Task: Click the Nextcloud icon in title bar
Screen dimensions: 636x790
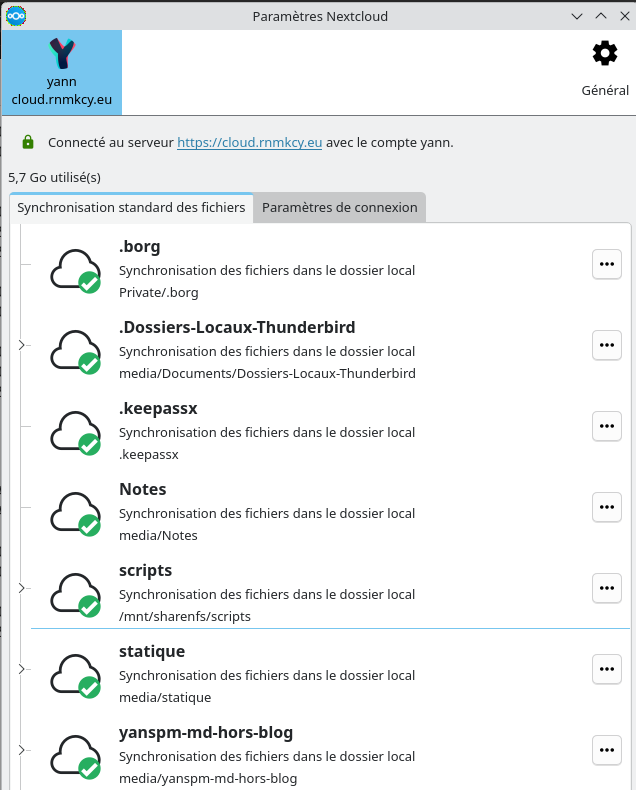Action: [x=16, y=16]
